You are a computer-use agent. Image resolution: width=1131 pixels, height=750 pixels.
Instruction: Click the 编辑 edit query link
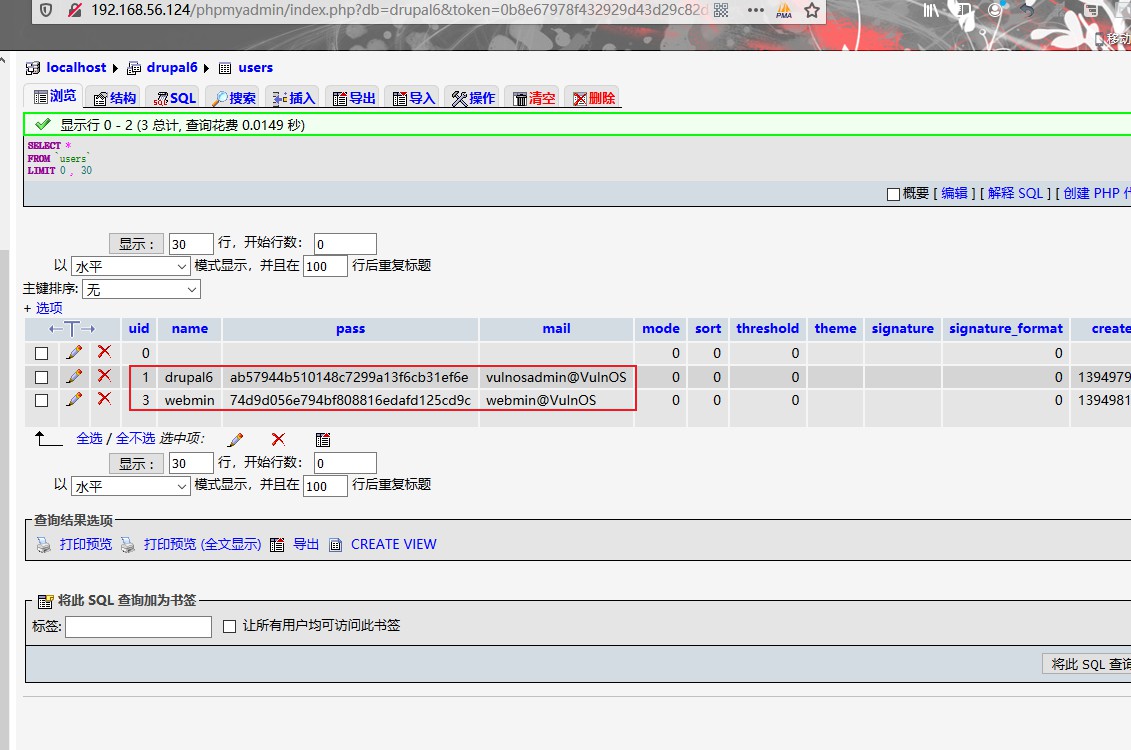(954, 193)
